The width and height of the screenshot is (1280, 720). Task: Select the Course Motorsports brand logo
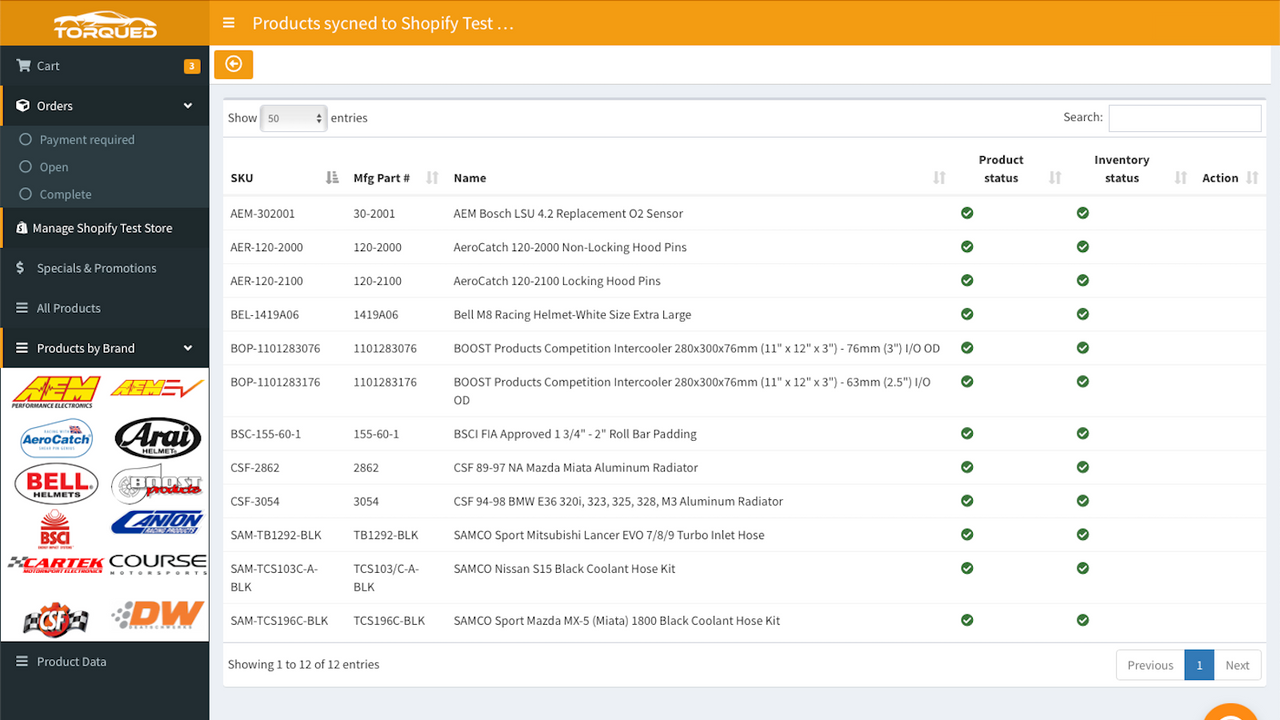pyautogui.click(x=158, y=565)
